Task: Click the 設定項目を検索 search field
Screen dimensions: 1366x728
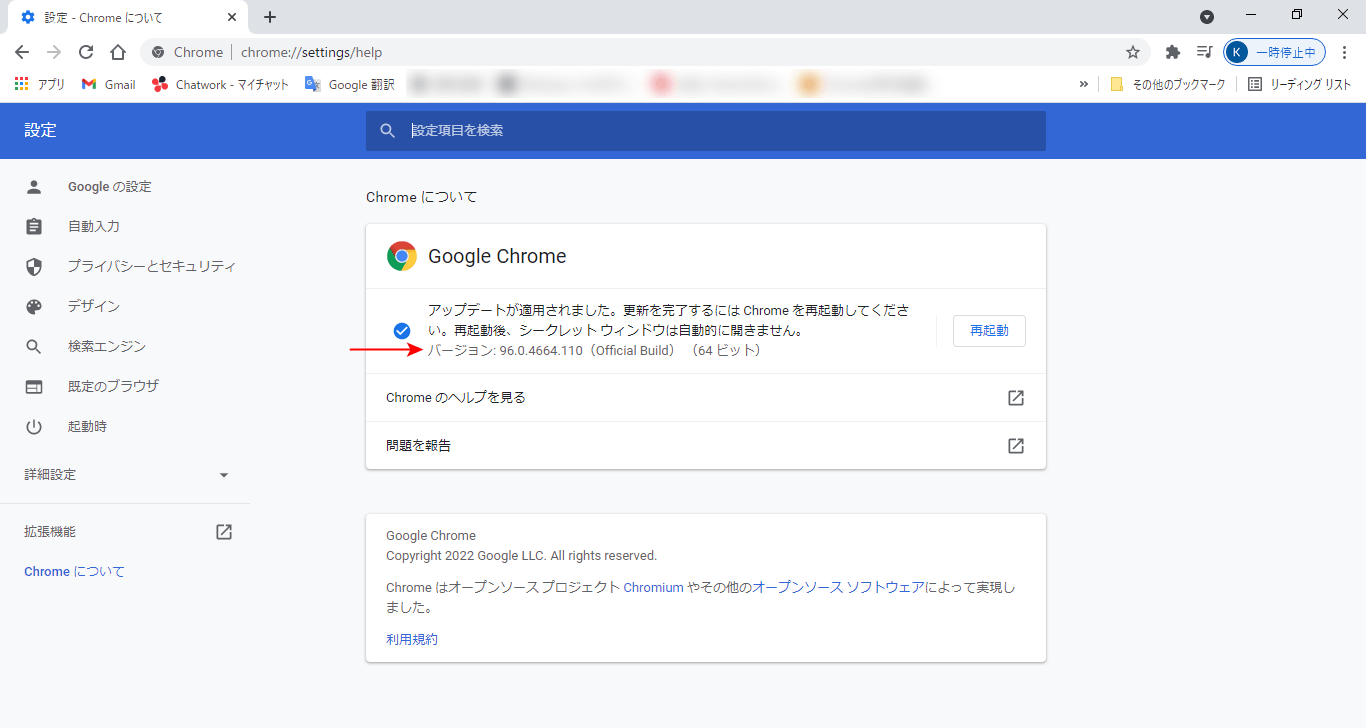Action: click(706, 131)
